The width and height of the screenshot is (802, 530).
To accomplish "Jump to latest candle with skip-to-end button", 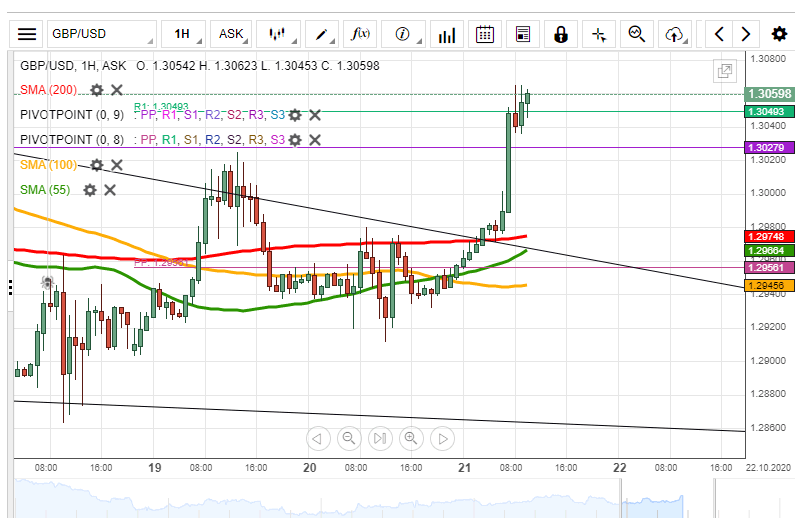I will pos(379,438).
